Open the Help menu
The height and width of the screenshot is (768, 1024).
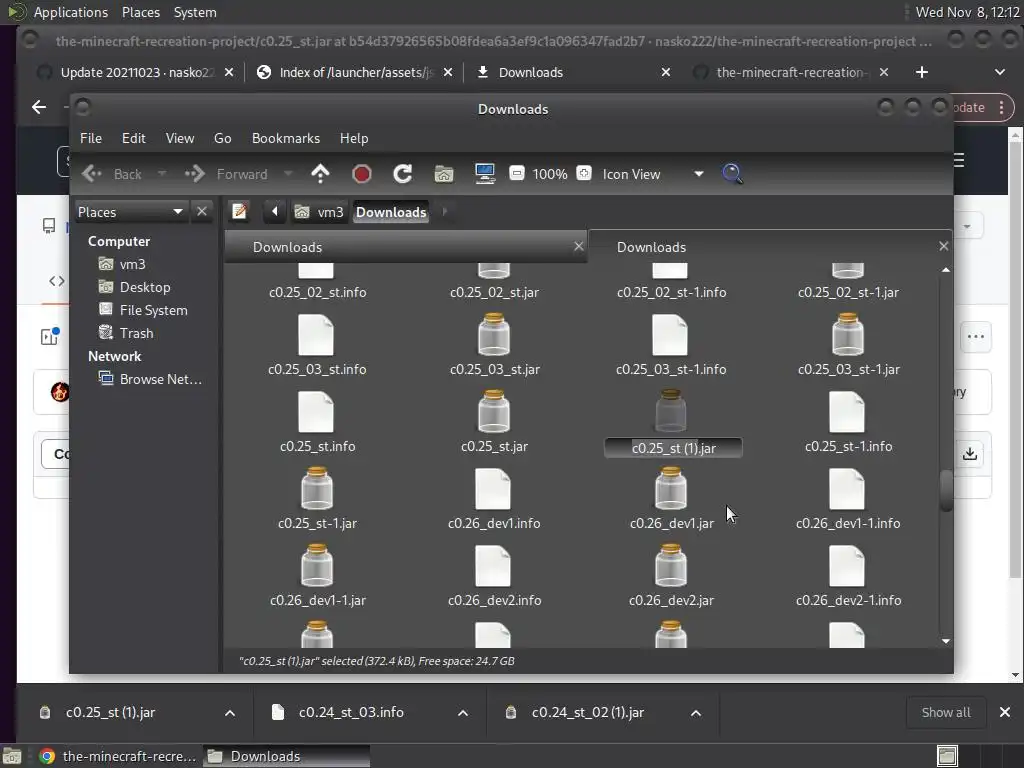click(x=354, y=138)
